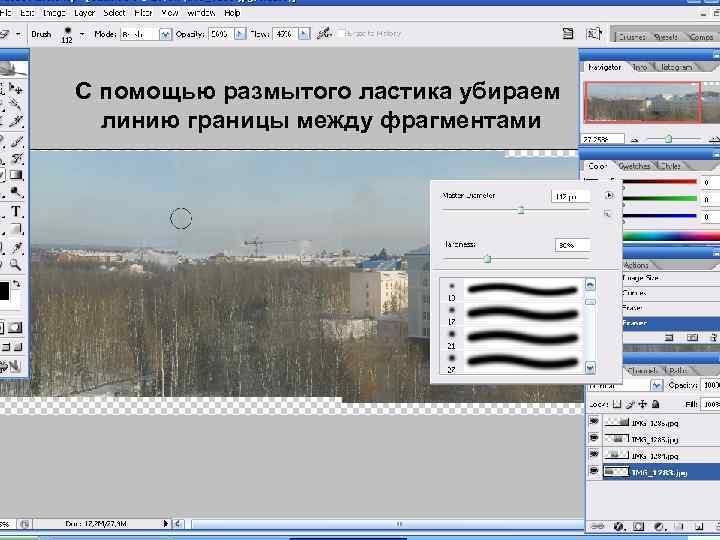Open the Brush preset picker arrow

[x=82, y=34]
